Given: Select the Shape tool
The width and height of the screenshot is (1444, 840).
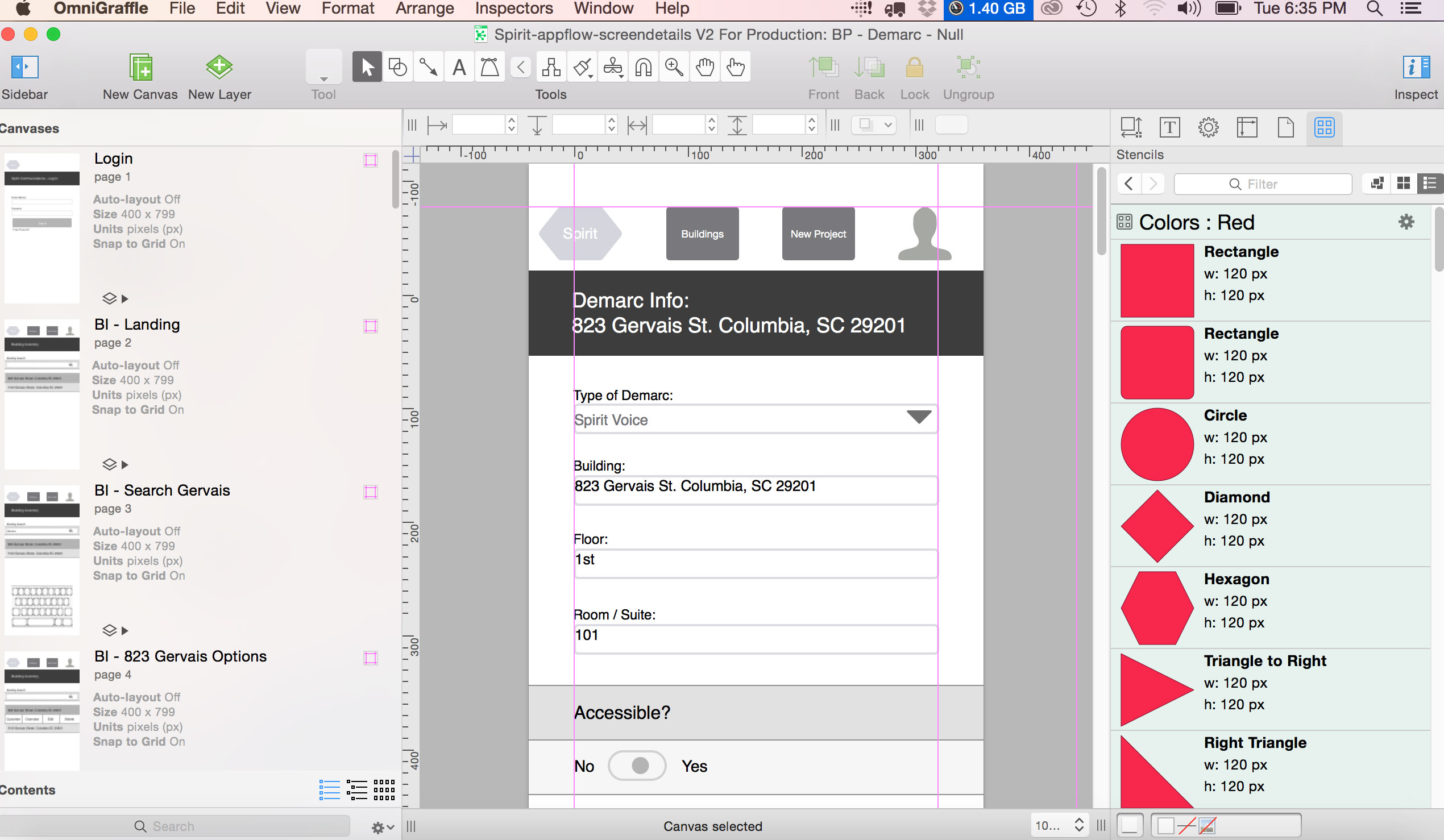Looking at the screenshot, I should [x=398, y=67].
